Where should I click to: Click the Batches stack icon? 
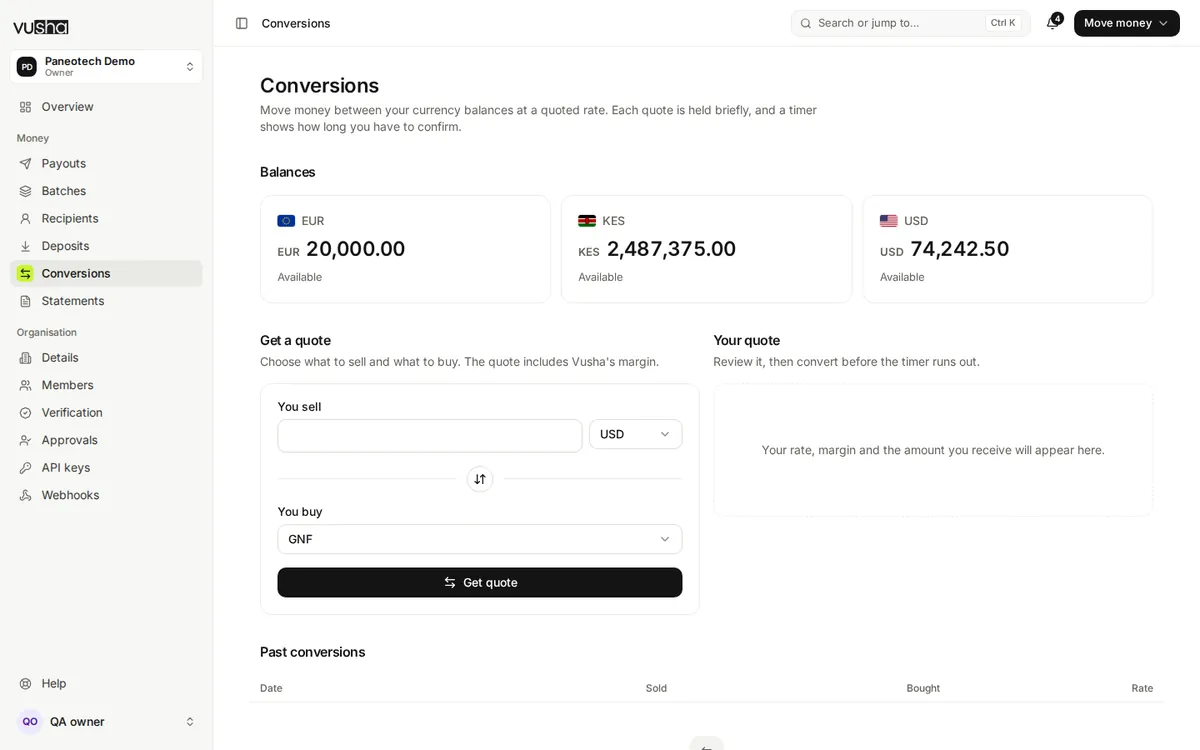click(x=25, y=191)
